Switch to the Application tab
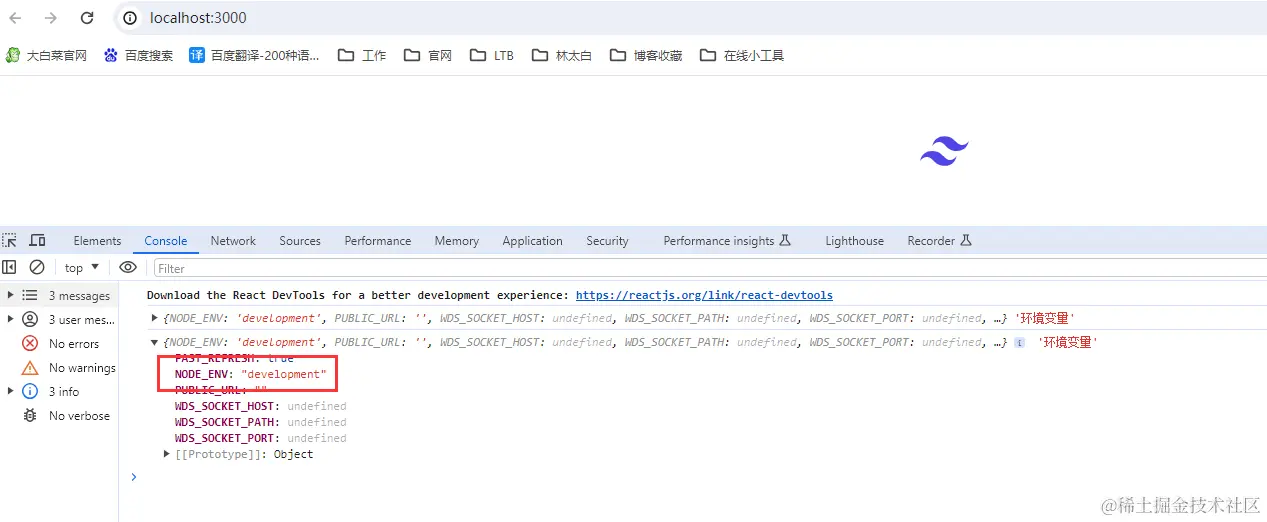 pyautogui.click(x=532, y=241)
